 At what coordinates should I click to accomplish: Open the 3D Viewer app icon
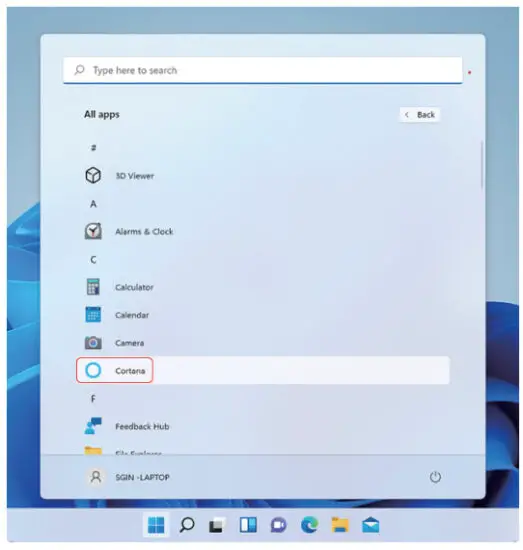pyautogui.click(x=93, y=175)
